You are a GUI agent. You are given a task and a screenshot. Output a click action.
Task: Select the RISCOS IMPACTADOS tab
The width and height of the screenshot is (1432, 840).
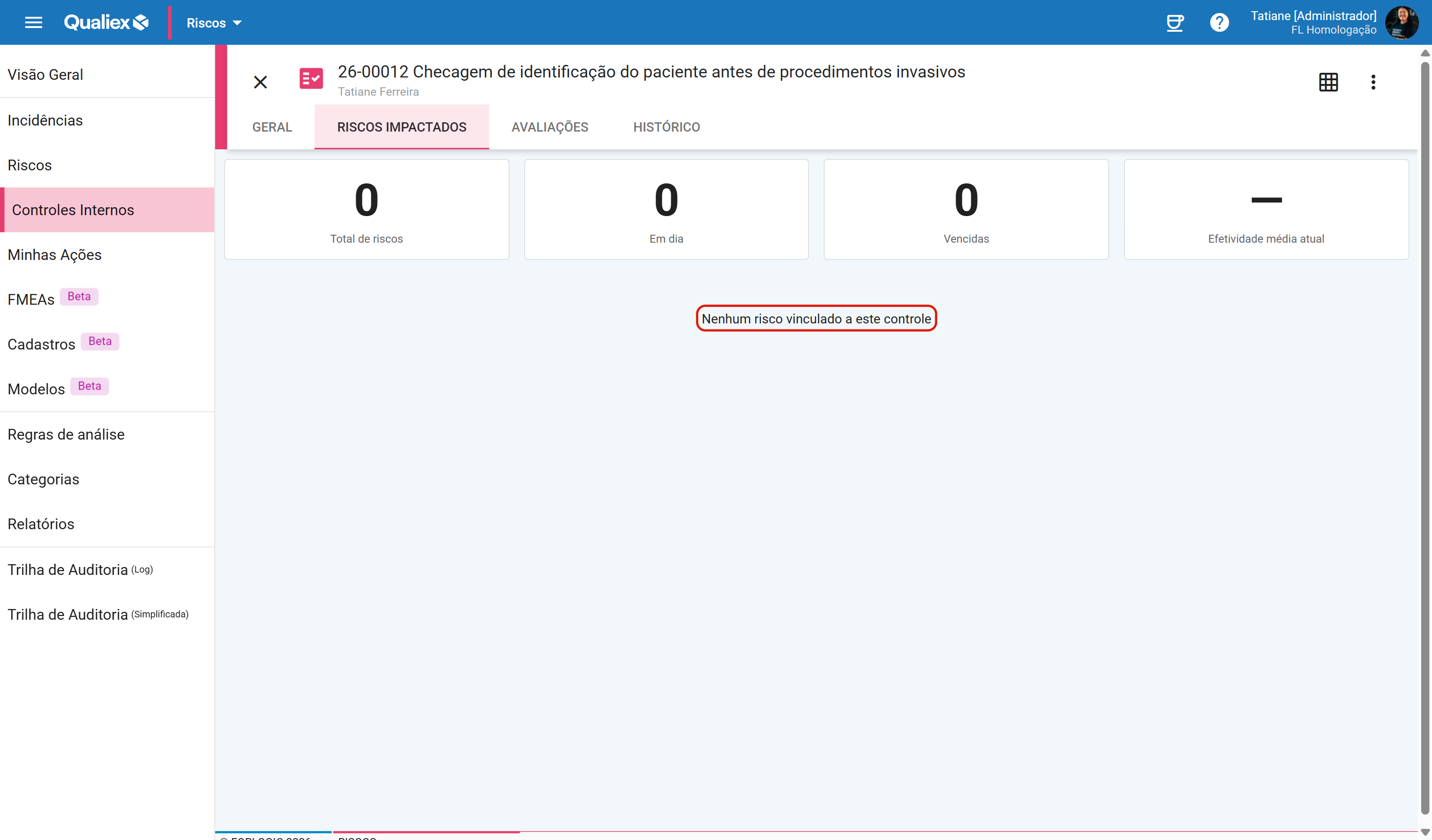(402, 127)
